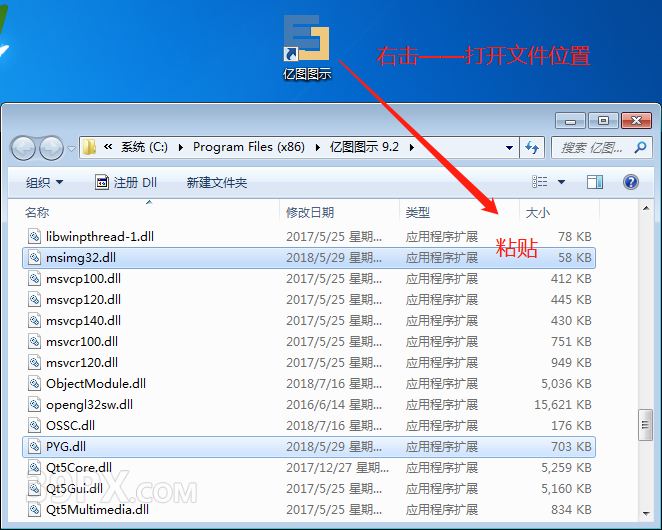Click the vertical scrollbar thumb

pyautogui.click(x=646, y=425)
